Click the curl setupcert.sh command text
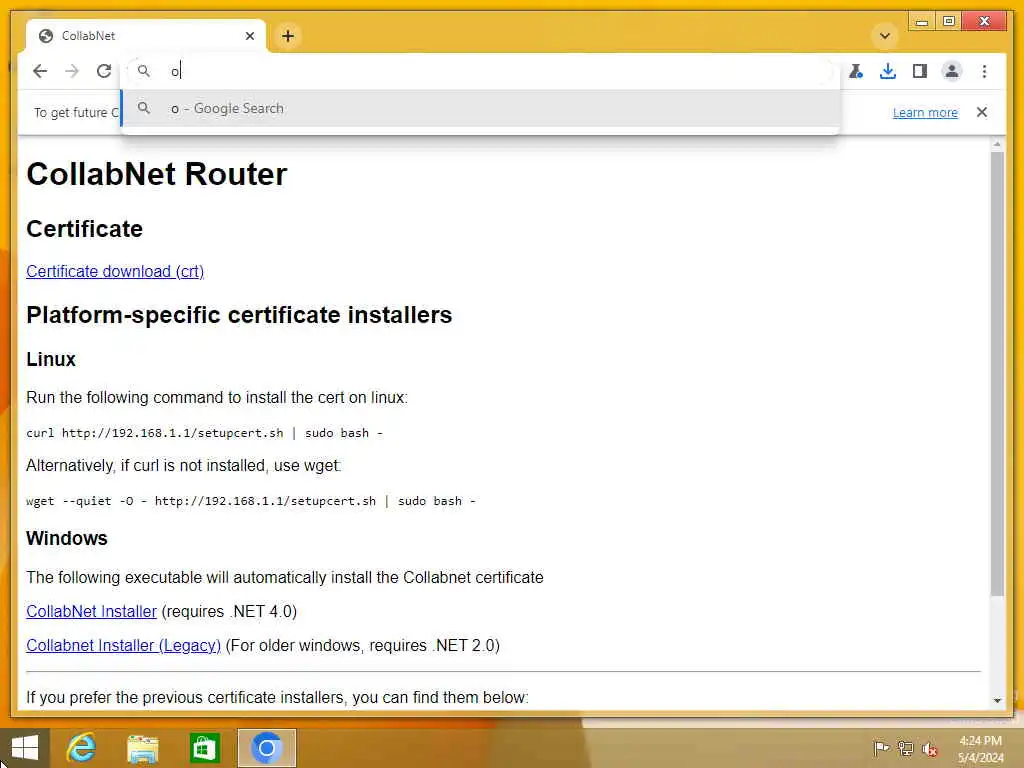 (204, 433)
